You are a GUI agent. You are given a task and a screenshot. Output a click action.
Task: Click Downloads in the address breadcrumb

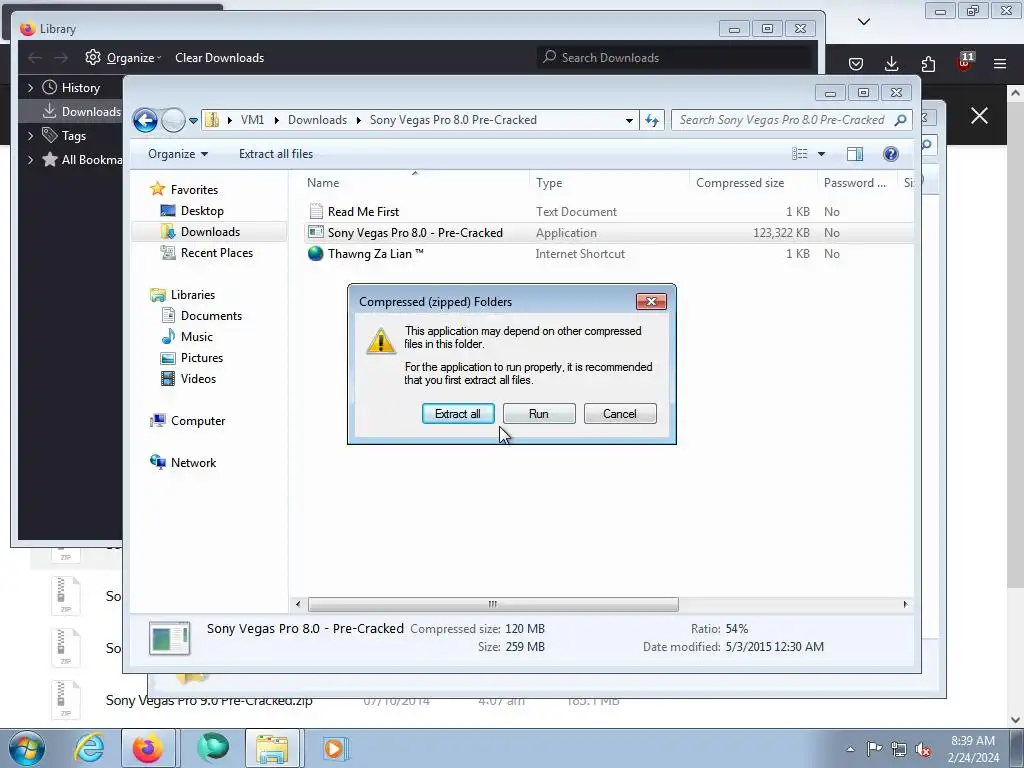pyautogui.click(x=317, y=120)
